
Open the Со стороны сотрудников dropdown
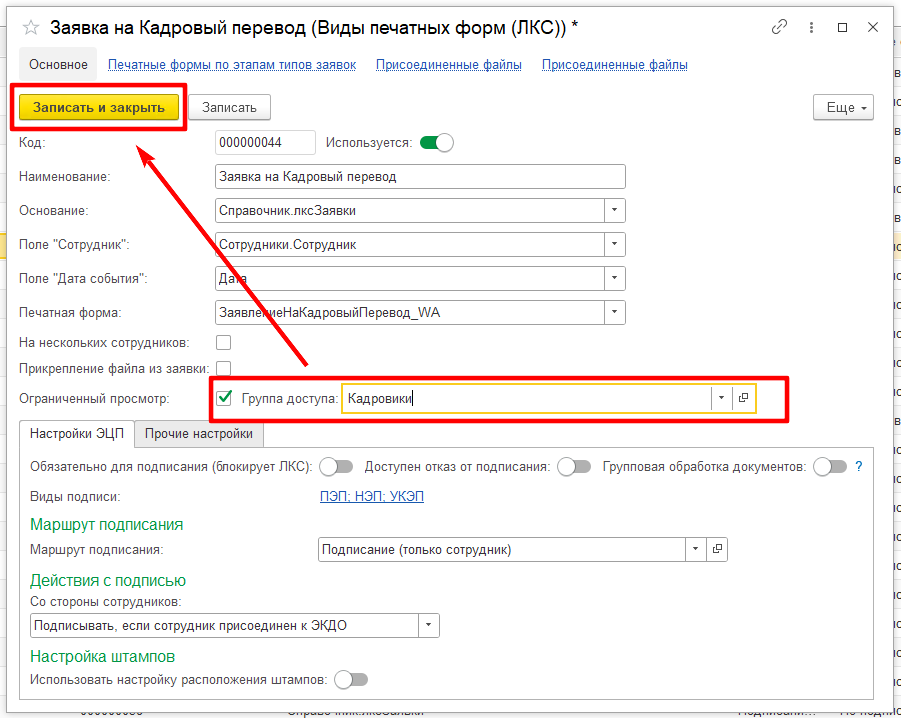(428, 625)
